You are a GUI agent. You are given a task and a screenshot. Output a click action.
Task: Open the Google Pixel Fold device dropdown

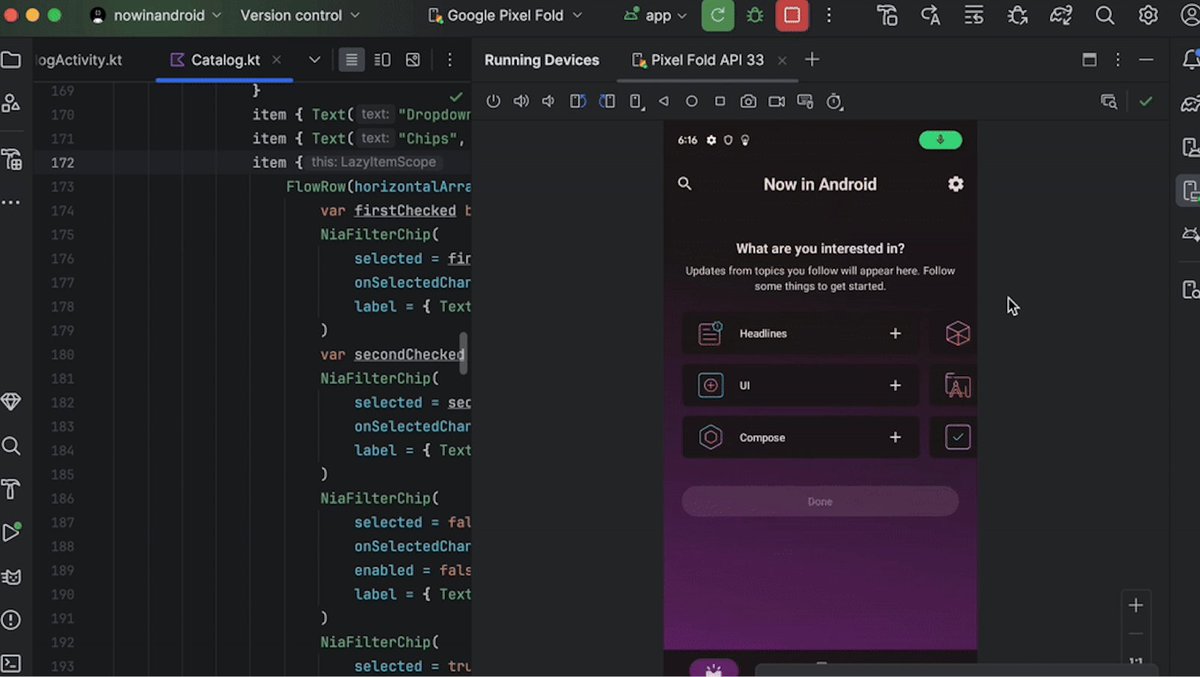pos(505,15)
